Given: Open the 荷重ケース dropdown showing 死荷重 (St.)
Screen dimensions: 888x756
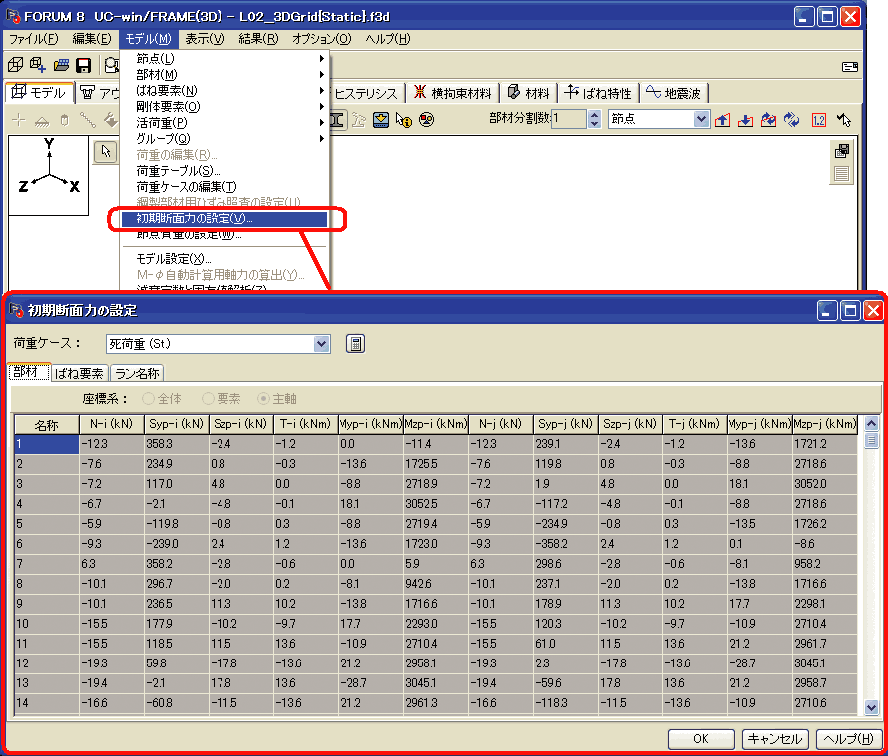Looking at the screenshot, I should click(x=218, y=344).
